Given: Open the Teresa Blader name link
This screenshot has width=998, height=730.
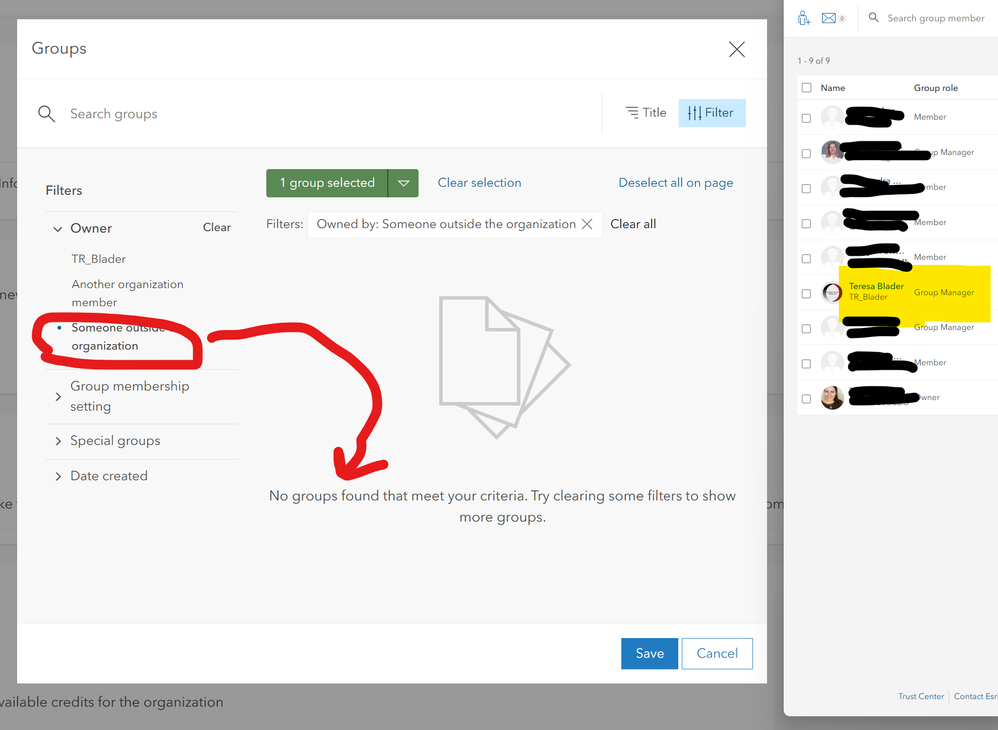Looking at the screenshot, I should (876, 286).
